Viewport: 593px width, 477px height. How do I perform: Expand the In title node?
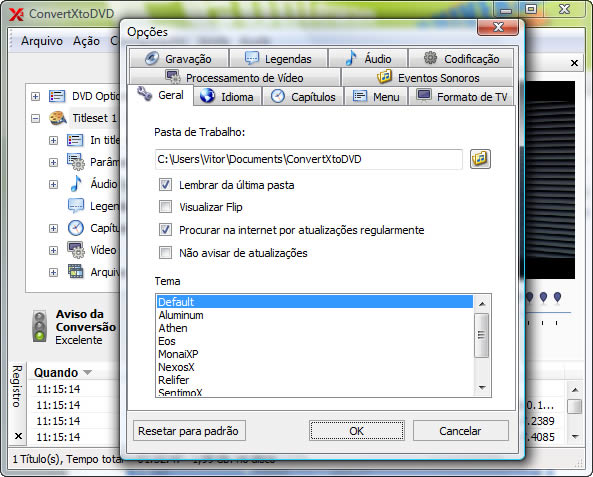coord(53,140)
